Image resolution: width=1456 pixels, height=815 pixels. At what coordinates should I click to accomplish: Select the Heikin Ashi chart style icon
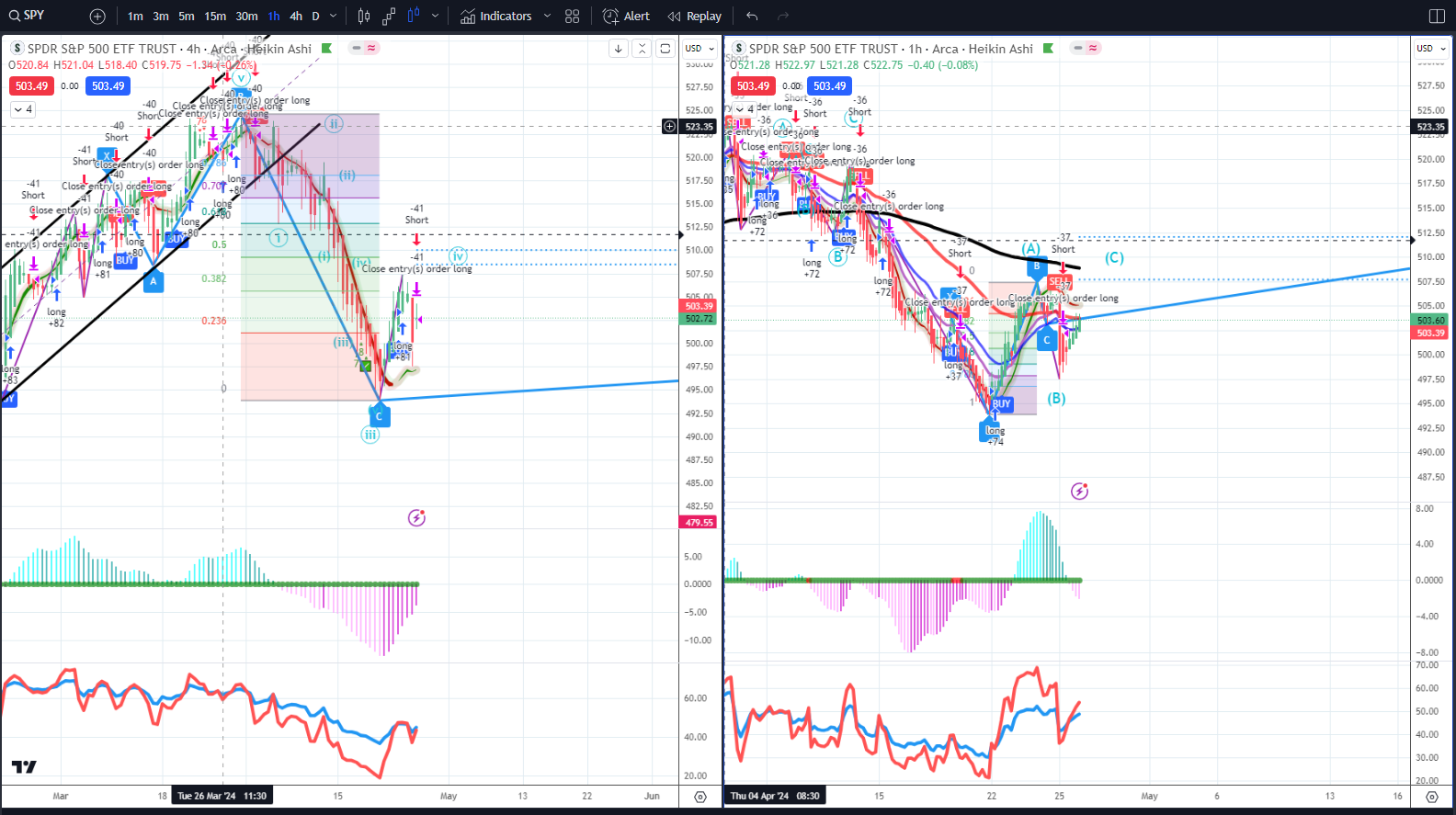pyautogui.click(x=414, y=17)
